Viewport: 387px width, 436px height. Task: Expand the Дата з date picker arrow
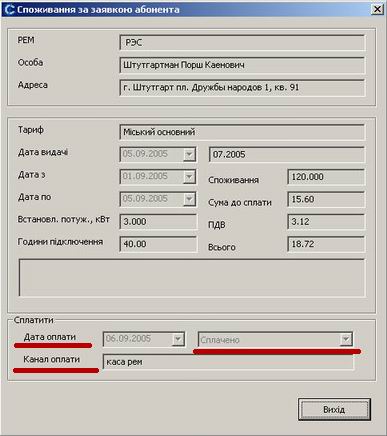(x=189, y=177)
